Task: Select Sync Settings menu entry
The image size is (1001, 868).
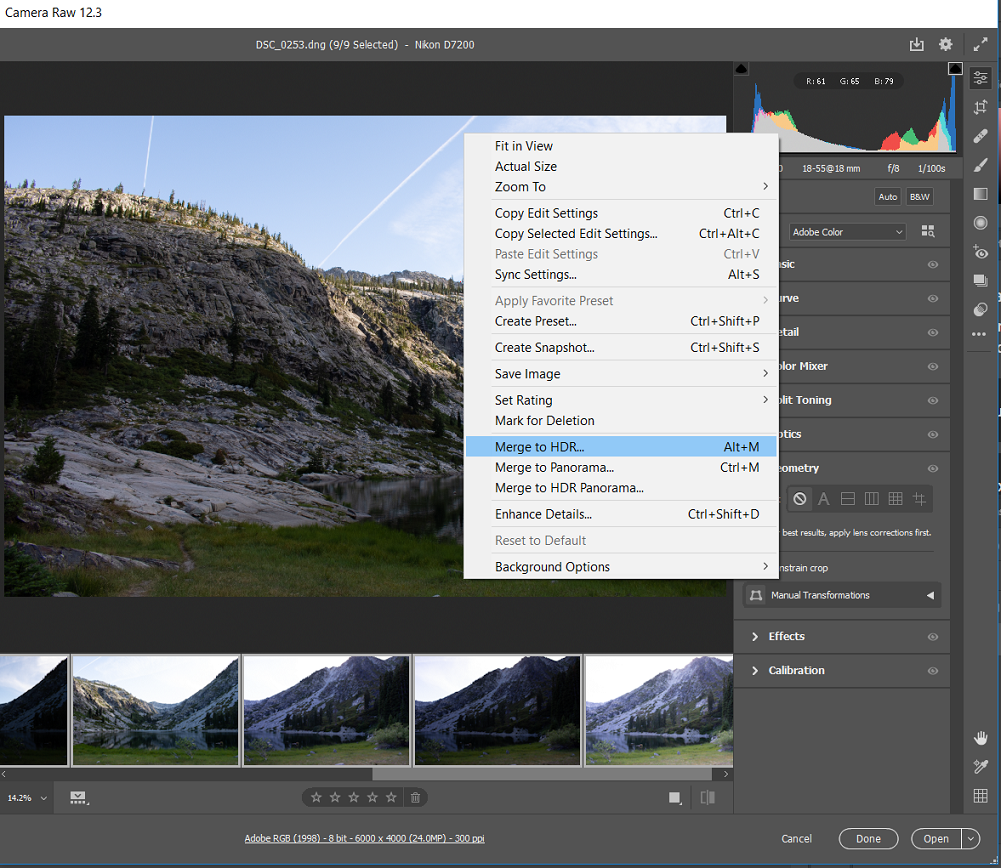Action: pyautogui.click(x=535, y=274)
